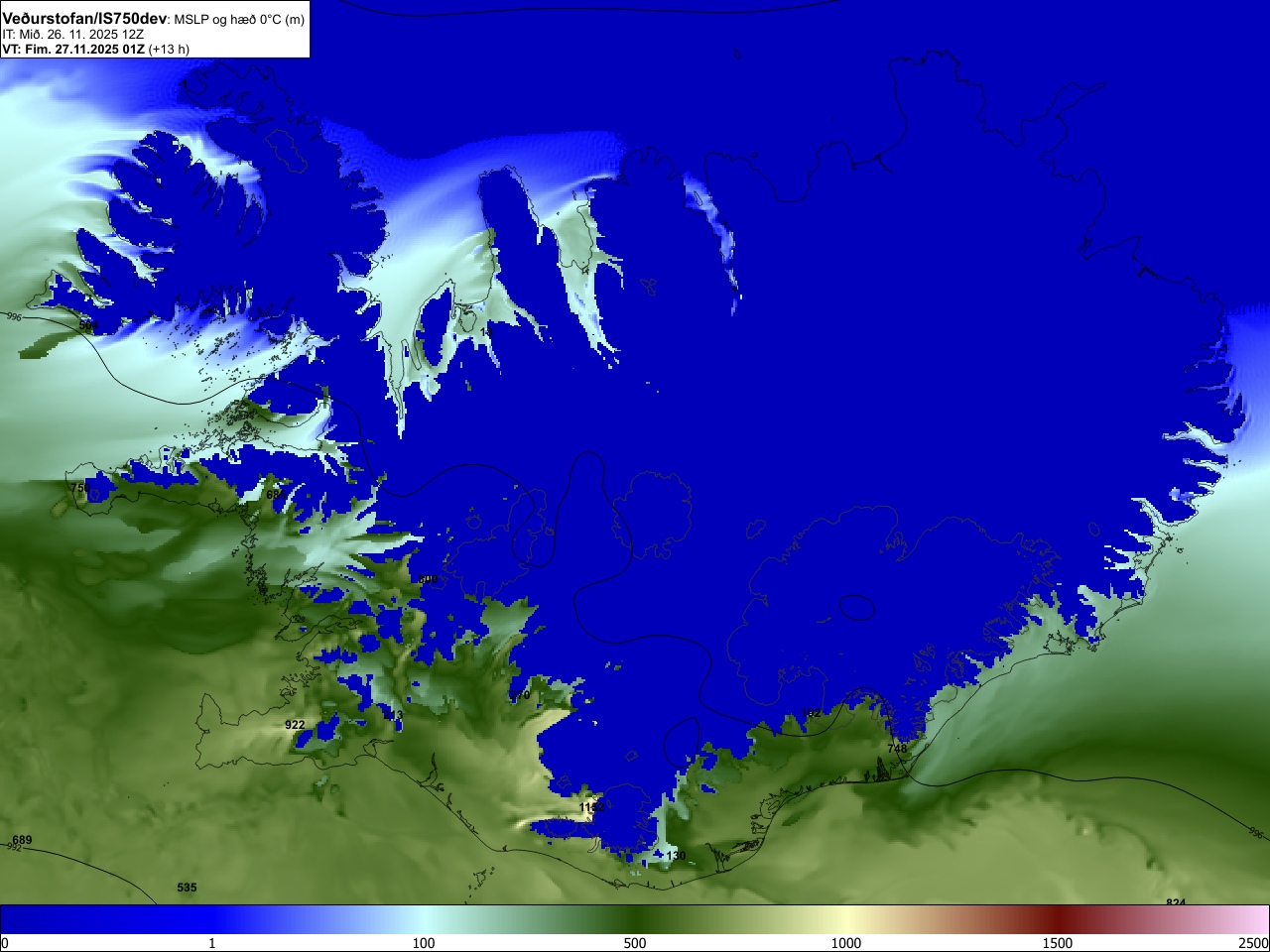Click the initial time line 'IT: Mið. 26. 11. 2025 12Z'
This screenshot has height=952, width=1270.
pos(72,34)
